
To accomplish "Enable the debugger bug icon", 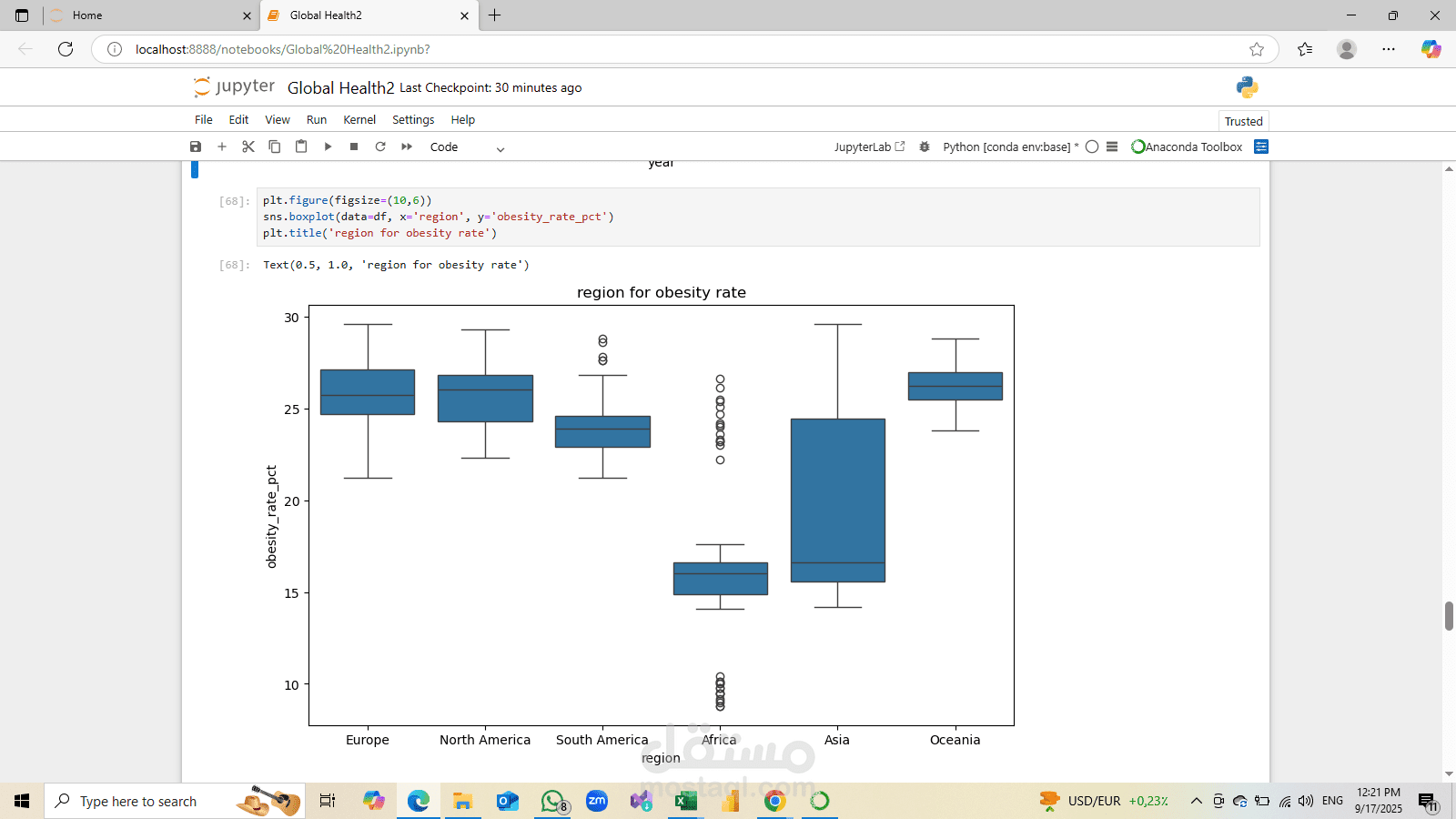I will click(x=925, y=147).
